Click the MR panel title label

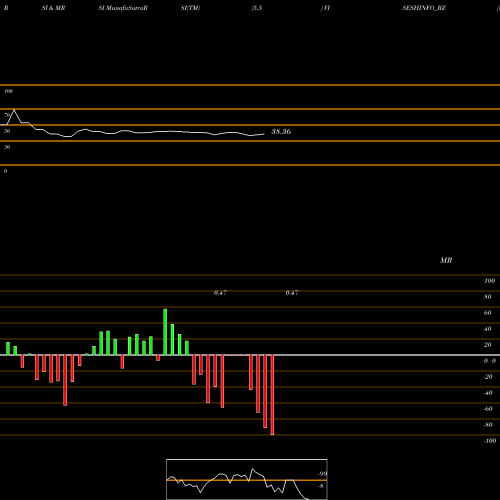446,260
